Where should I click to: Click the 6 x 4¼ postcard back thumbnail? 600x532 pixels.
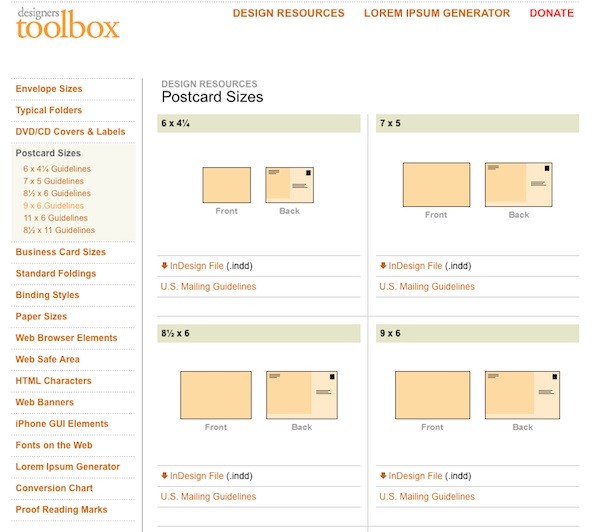tap(289, 185)
